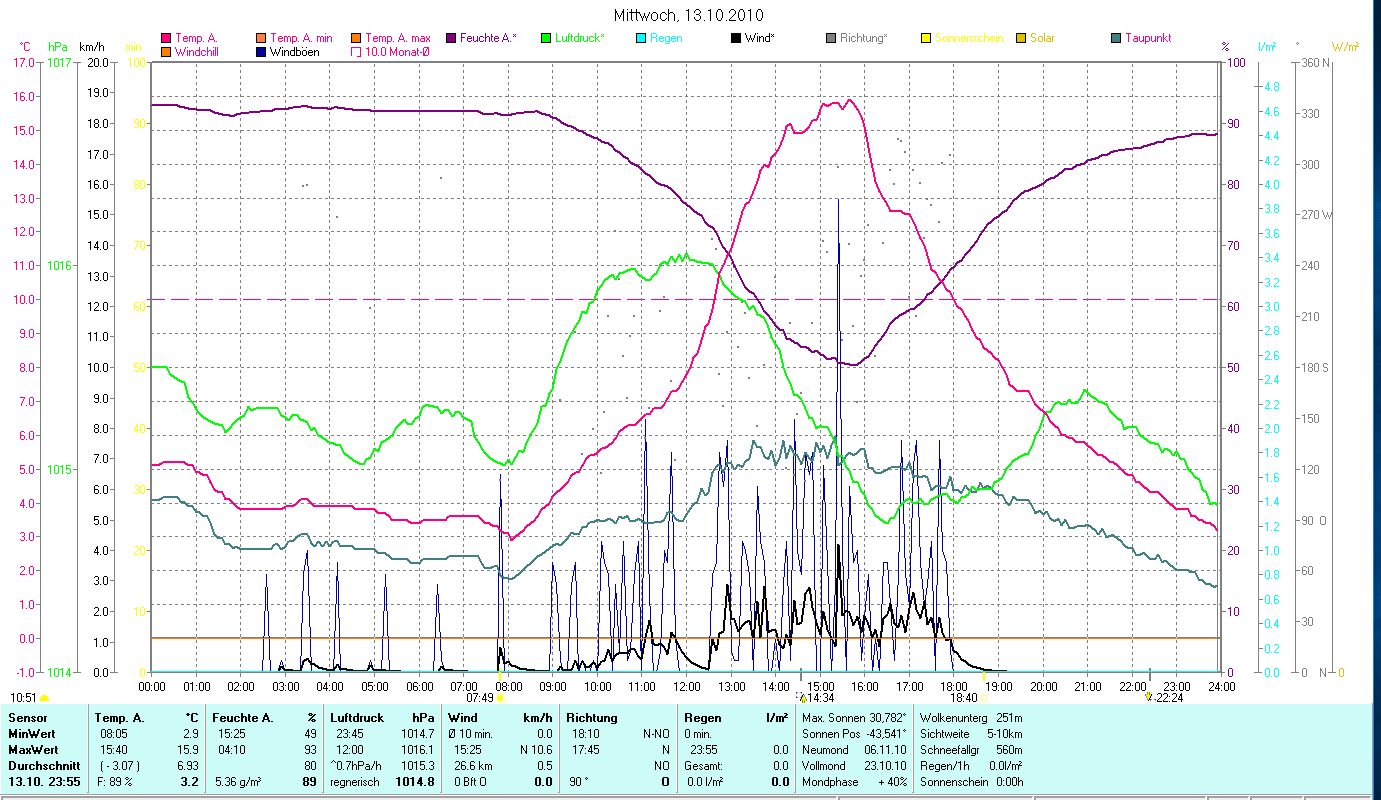Select the 'Durchschnitt' row label
The image size is (1381, 800).
pyautogui.click(x=43, y=766)
